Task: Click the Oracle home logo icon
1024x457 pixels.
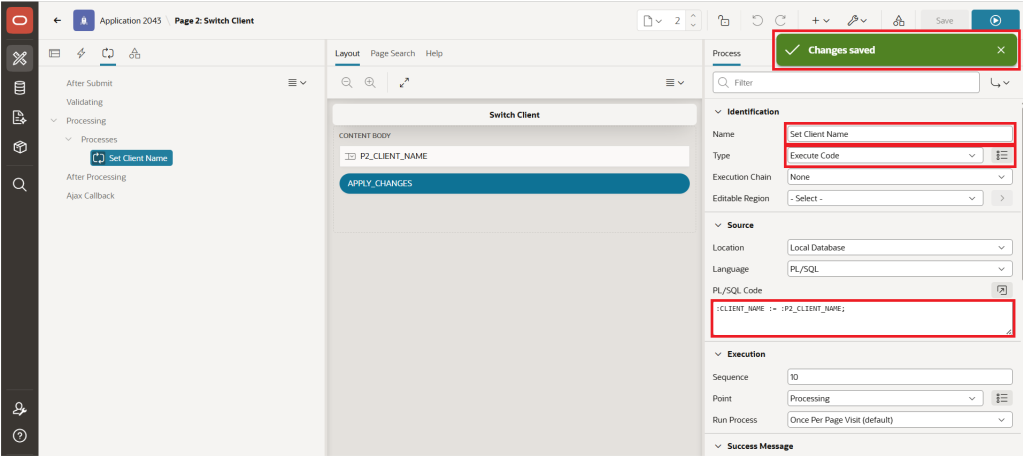Action: (x=20, y=21)
